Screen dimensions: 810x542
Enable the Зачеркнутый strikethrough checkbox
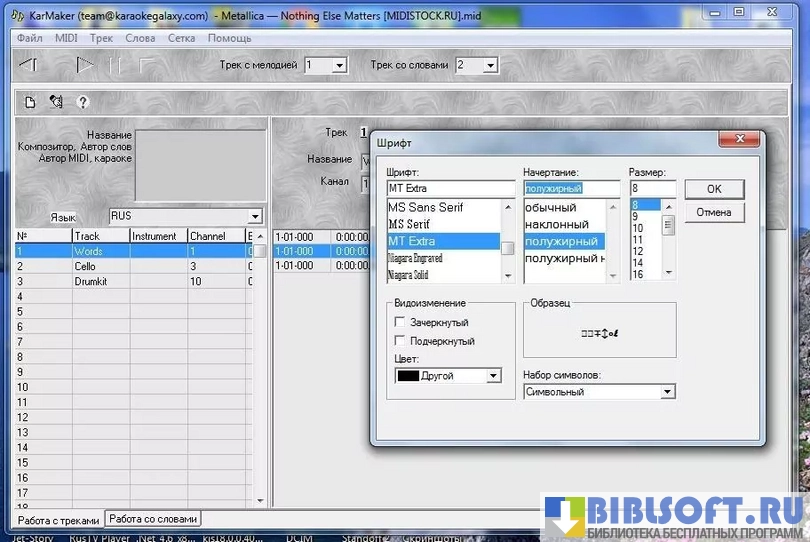tap(400, 322)
